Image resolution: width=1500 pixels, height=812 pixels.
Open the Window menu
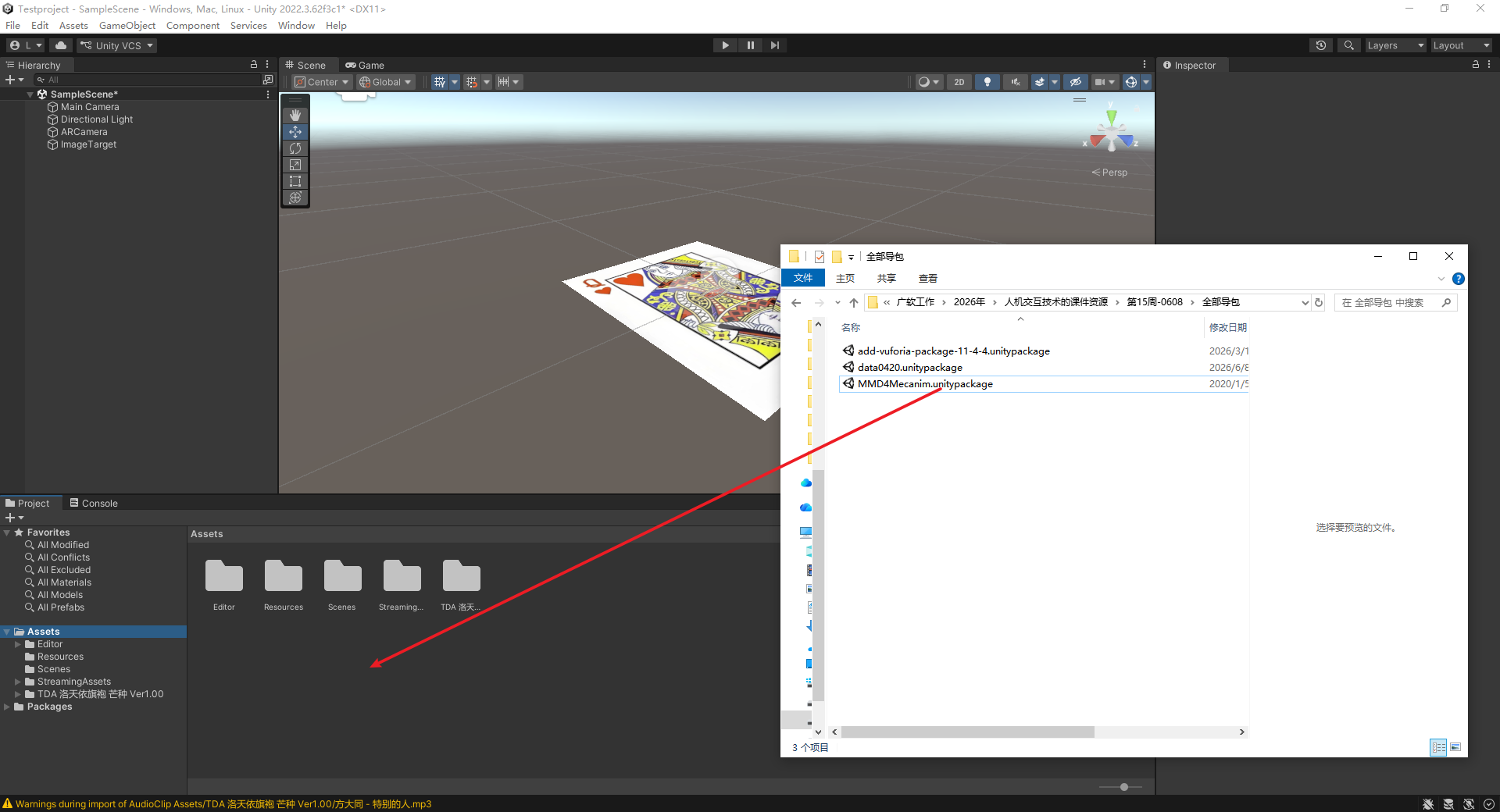[x=296, y=26]
